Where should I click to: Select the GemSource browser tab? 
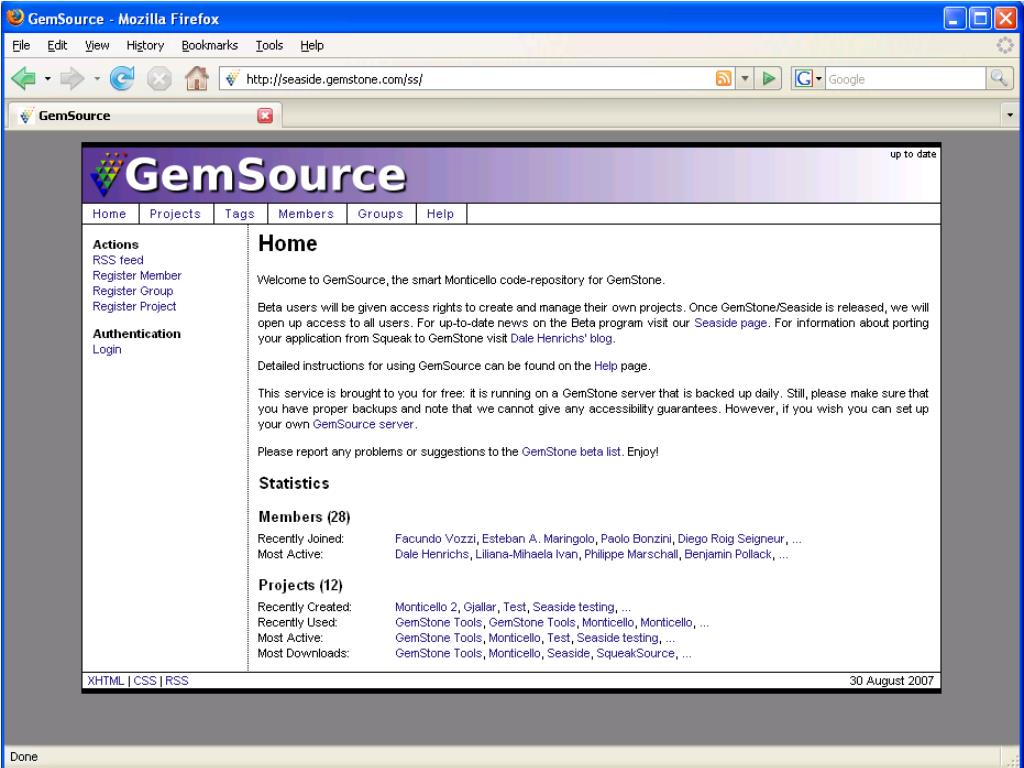pos(144,116)
